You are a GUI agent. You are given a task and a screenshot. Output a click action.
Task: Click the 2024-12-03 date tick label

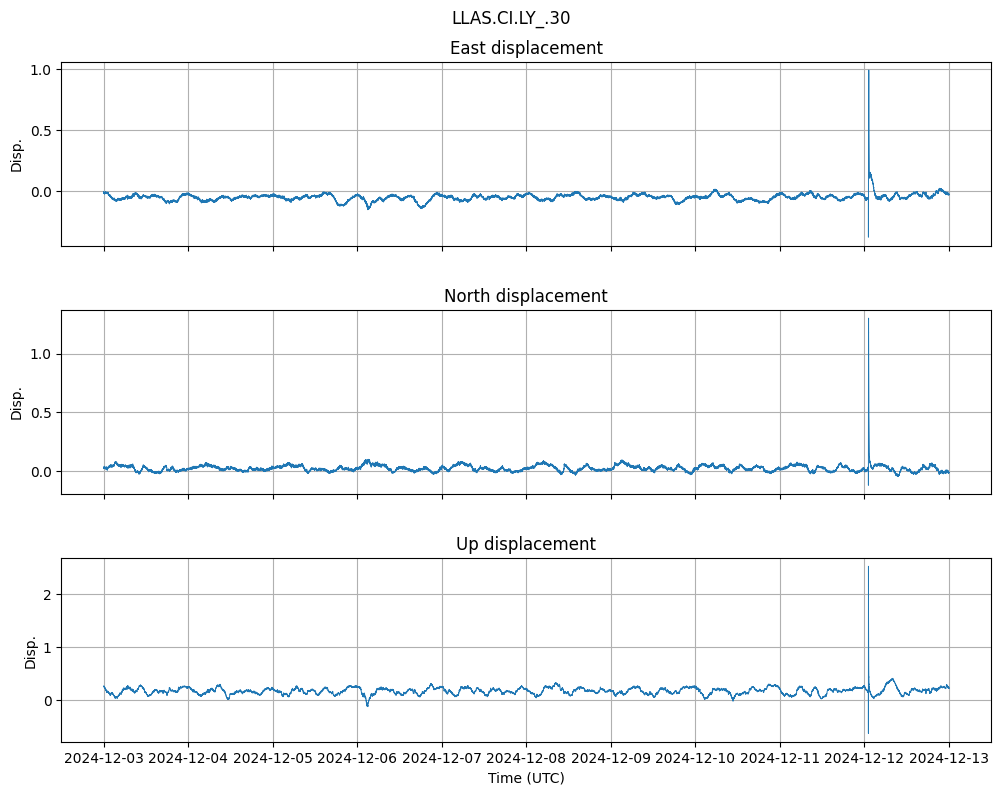pos(104,759)
